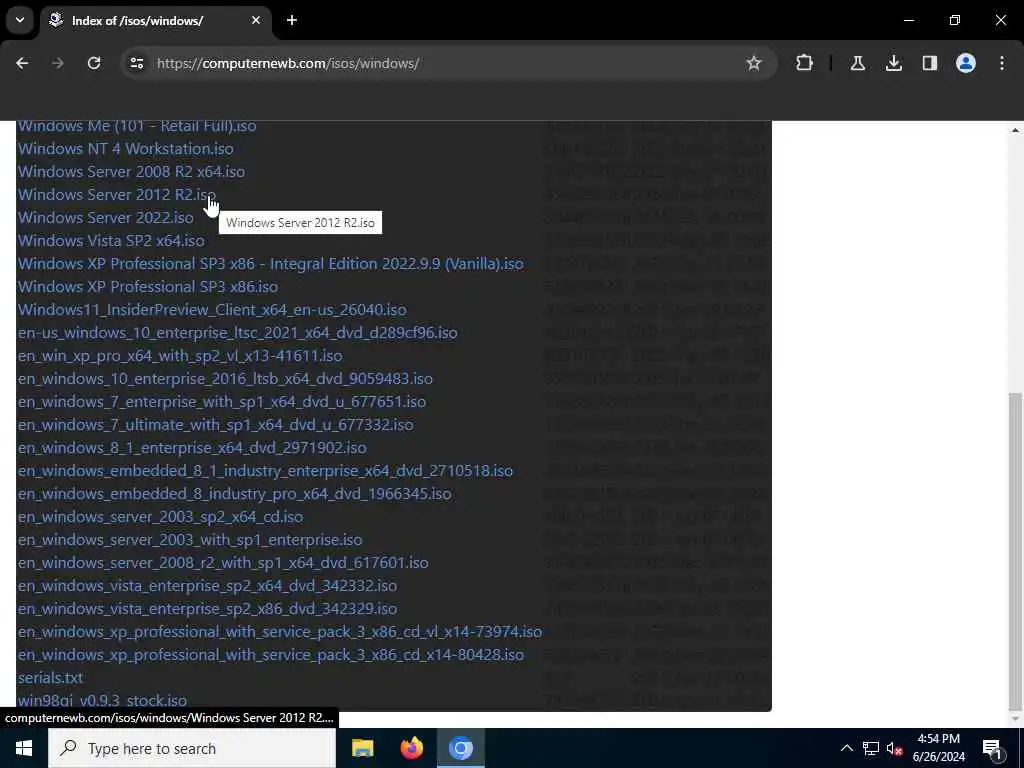Download en_windows_embedded_8_industry_pro iso
Viewport: 1024px width, 768px height.
tap(234, 494)
